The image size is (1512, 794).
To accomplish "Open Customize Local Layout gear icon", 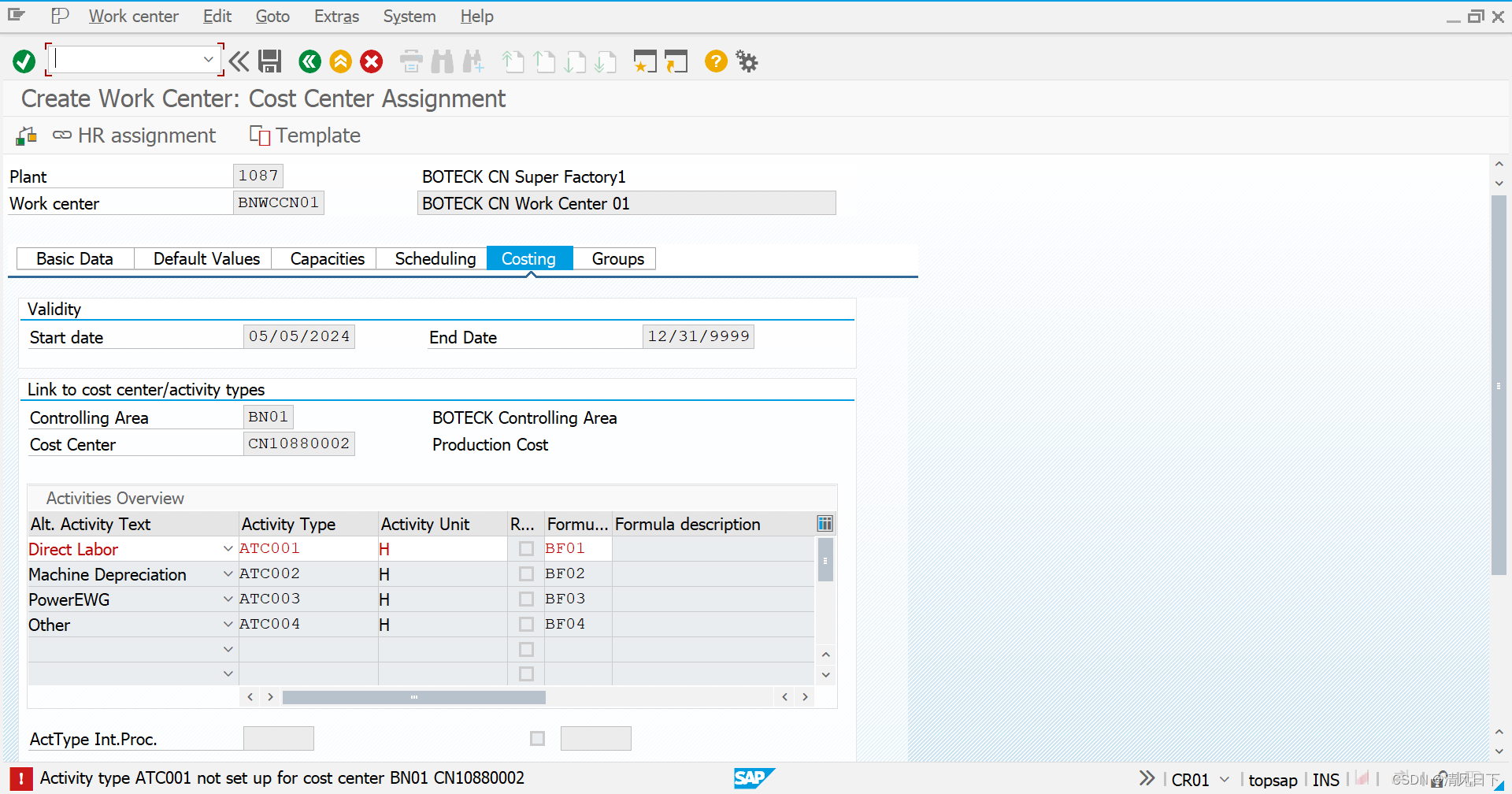I will (x=747, y=61).
